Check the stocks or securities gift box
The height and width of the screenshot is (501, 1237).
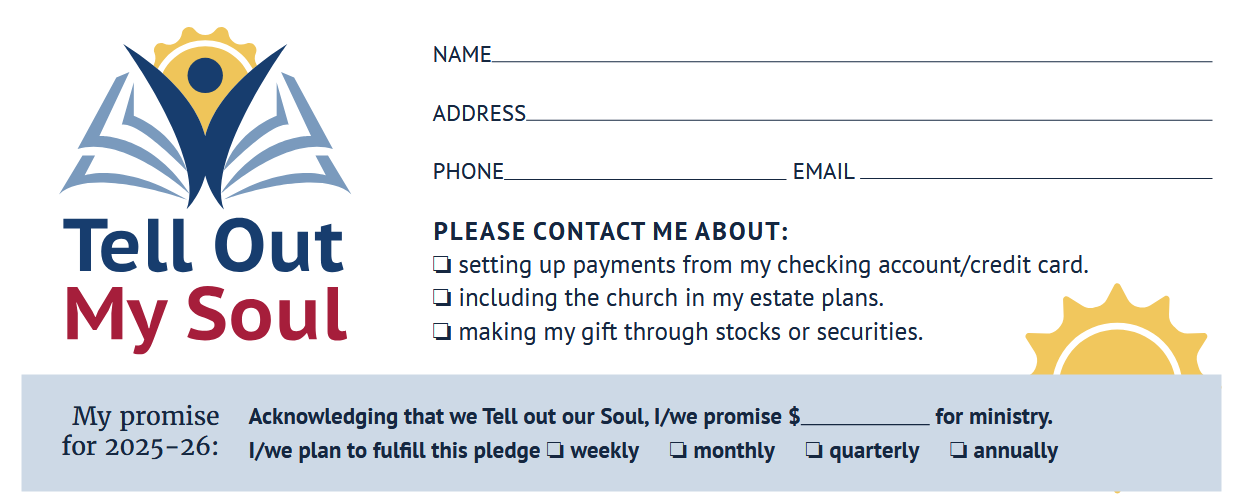pos(442,332)
